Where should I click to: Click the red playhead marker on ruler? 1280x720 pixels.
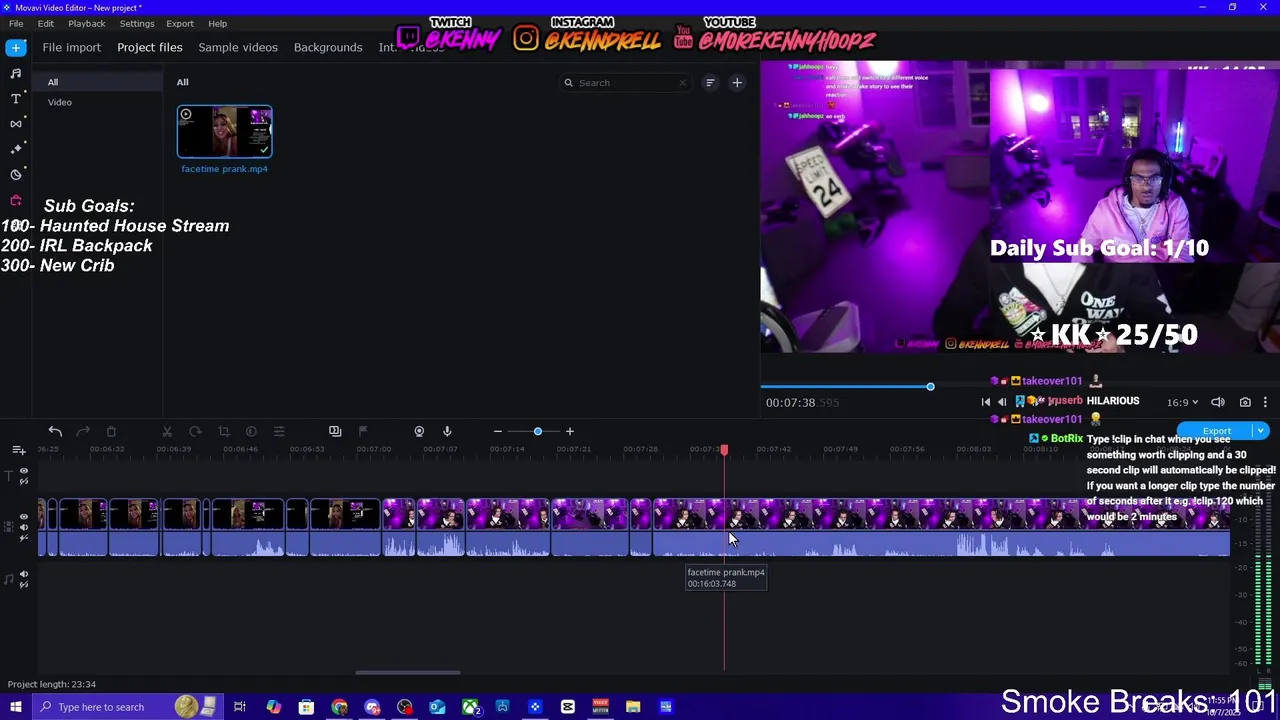724,450
